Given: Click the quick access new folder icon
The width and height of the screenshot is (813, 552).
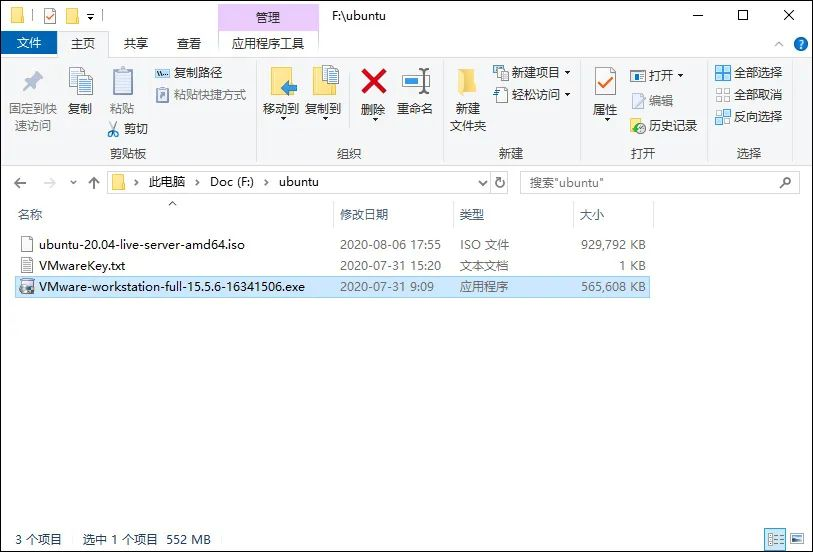Looking at the screenshot, I should (x=72, y=16).
